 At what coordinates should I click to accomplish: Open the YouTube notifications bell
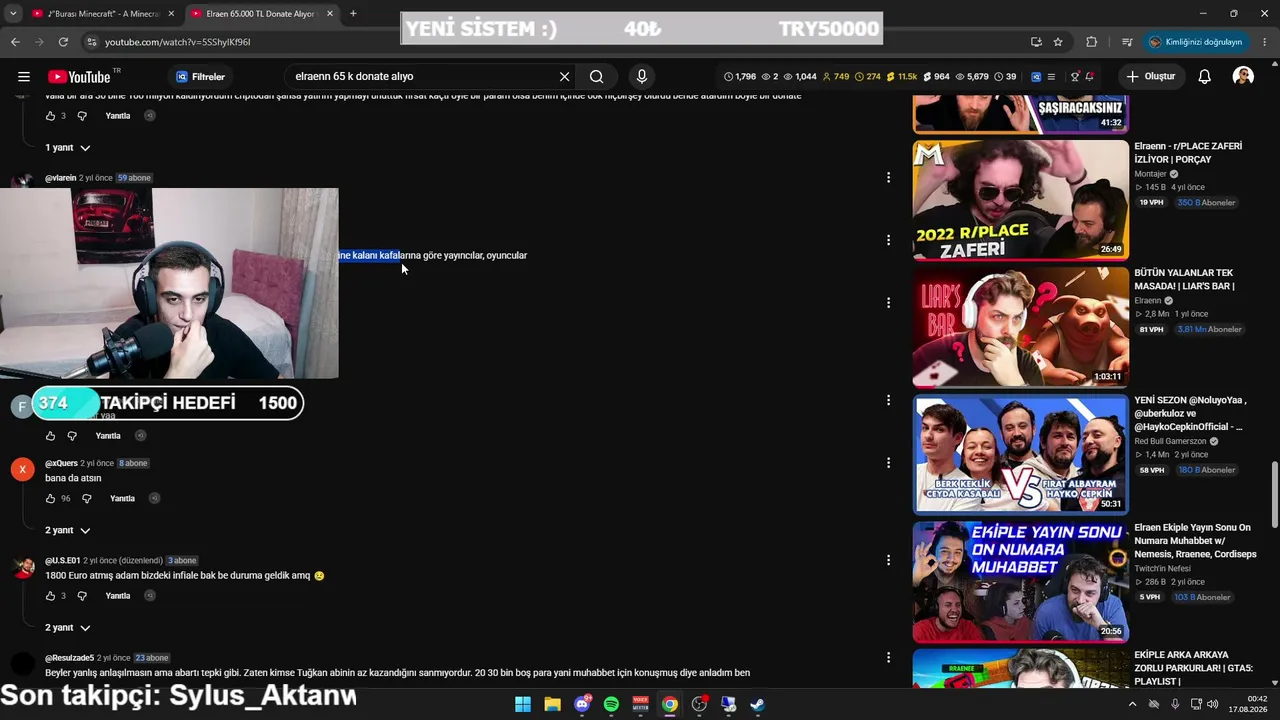point(1205,77)
